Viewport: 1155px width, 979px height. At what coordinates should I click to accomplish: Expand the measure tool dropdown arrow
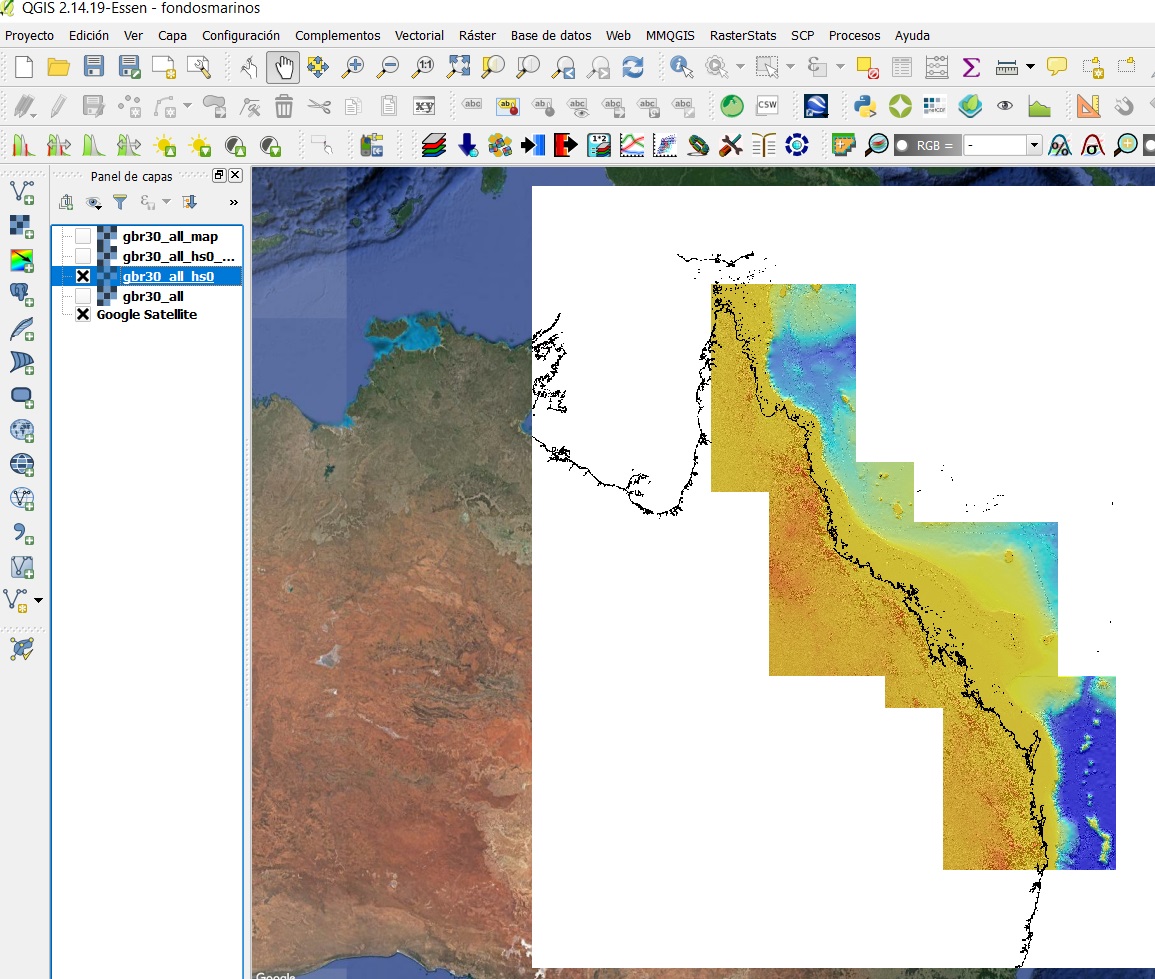tap(1030, 67)
